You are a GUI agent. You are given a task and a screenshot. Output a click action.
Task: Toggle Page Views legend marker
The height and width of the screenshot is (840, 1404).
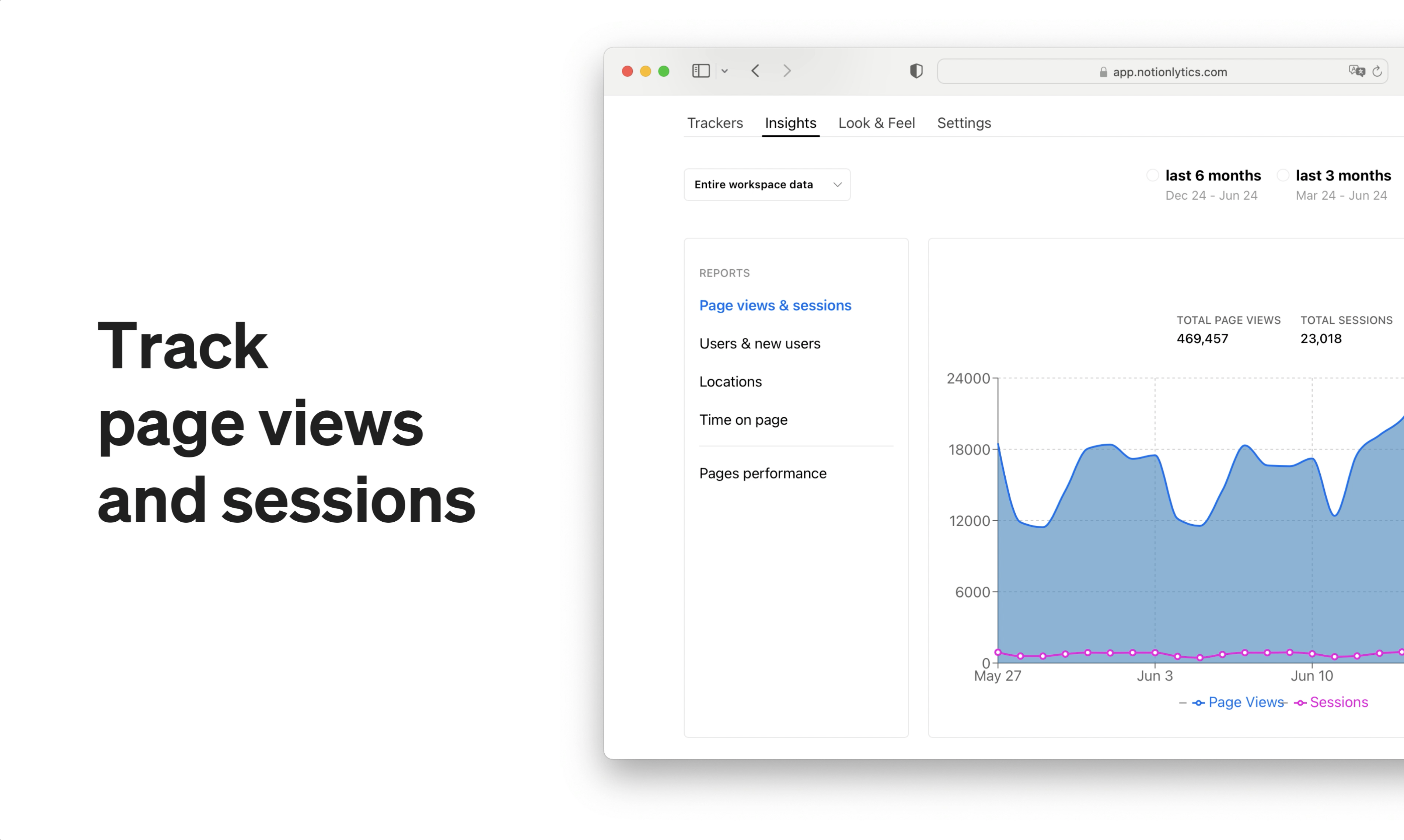pyautogui.click(x=1198, y=703)
